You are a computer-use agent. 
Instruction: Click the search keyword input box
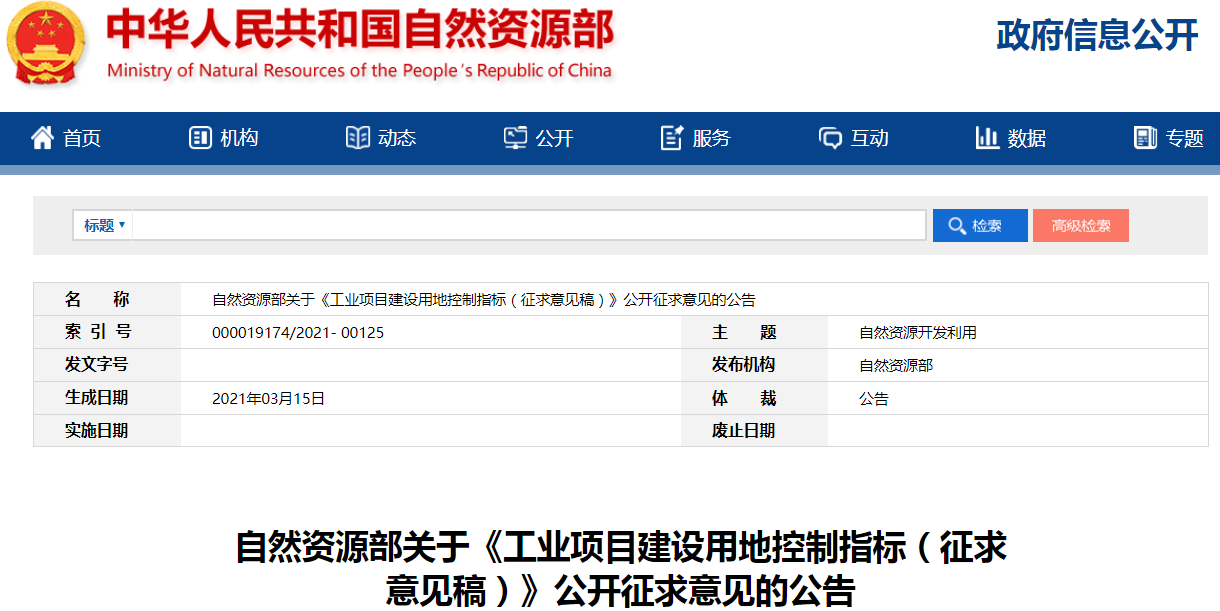528,226
